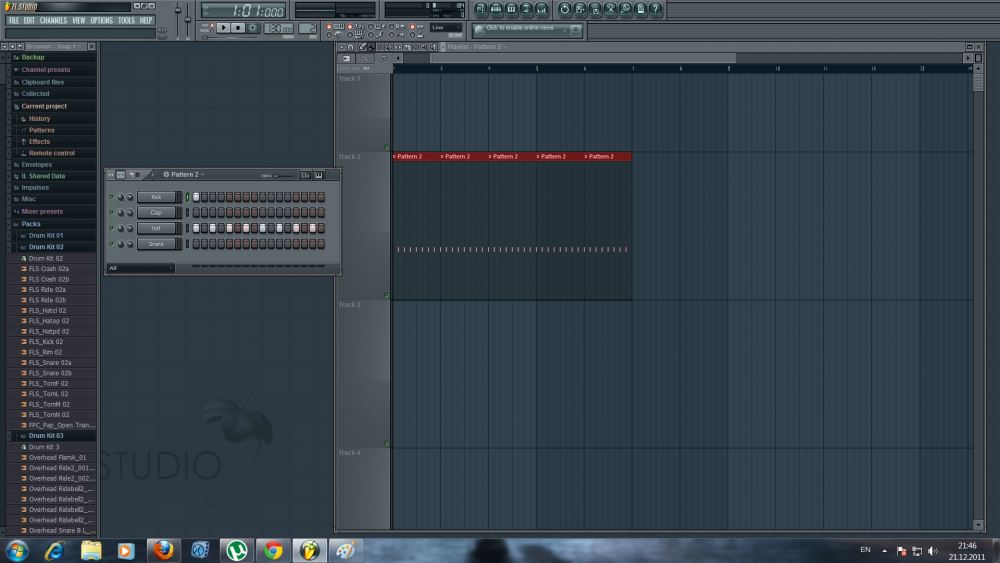Image resolution: width=1000 pixels, height=563 pixels.
Task: Open the step sequencer keyboard editor icon
Action: [x=318, y=175]
